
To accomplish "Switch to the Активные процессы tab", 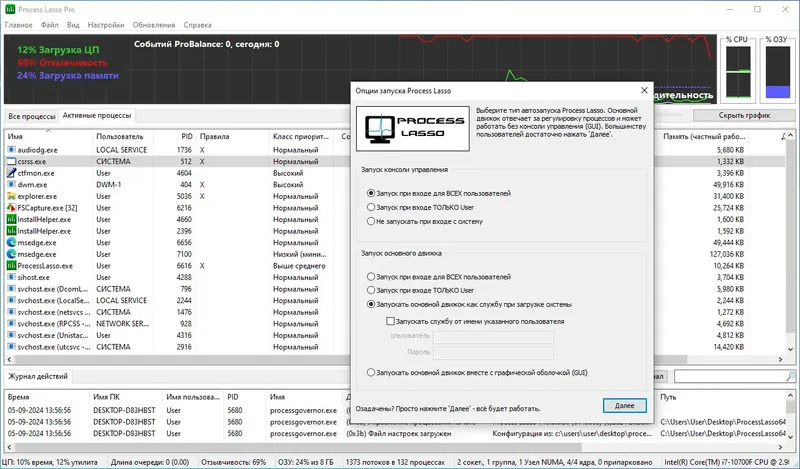I will [x=97, y=115].
